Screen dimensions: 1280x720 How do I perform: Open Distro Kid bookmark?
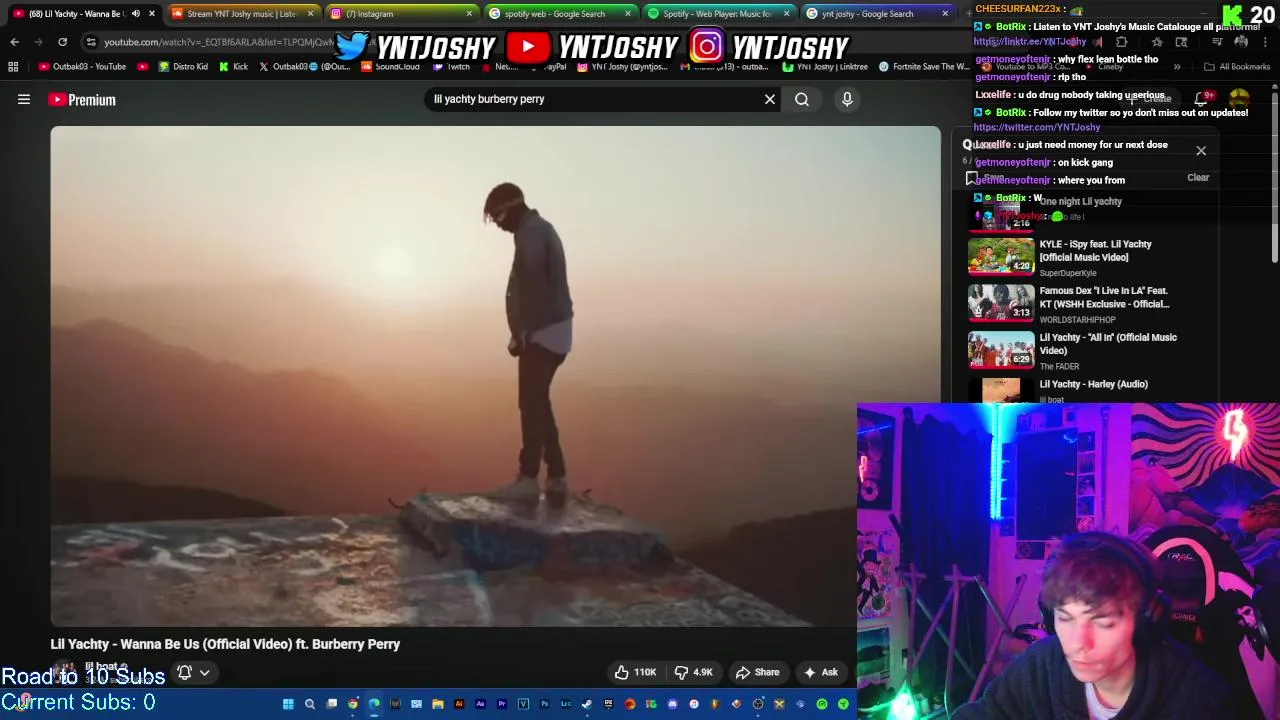pyautogui.click(x=183, y=67)
